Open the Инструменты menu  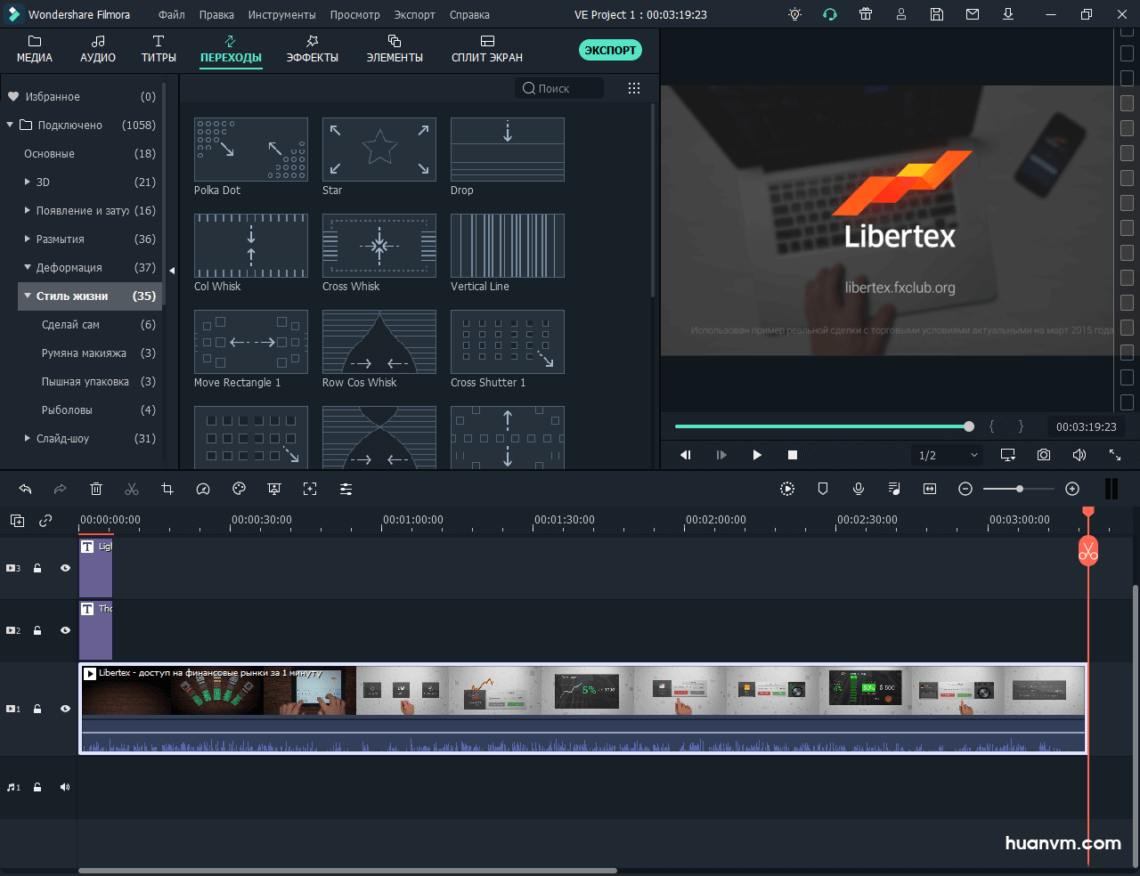[x=281, y=15]
